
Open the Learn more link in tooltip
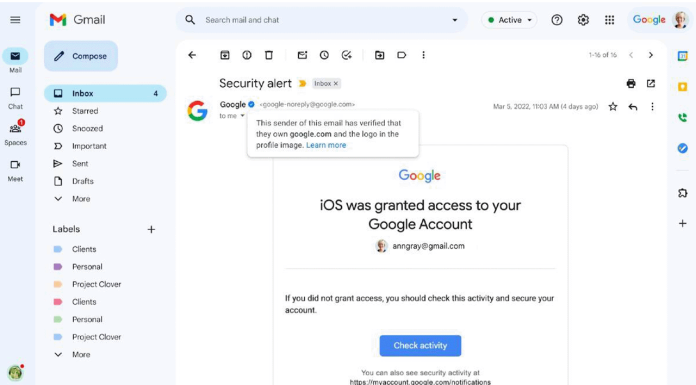point(326,145)
